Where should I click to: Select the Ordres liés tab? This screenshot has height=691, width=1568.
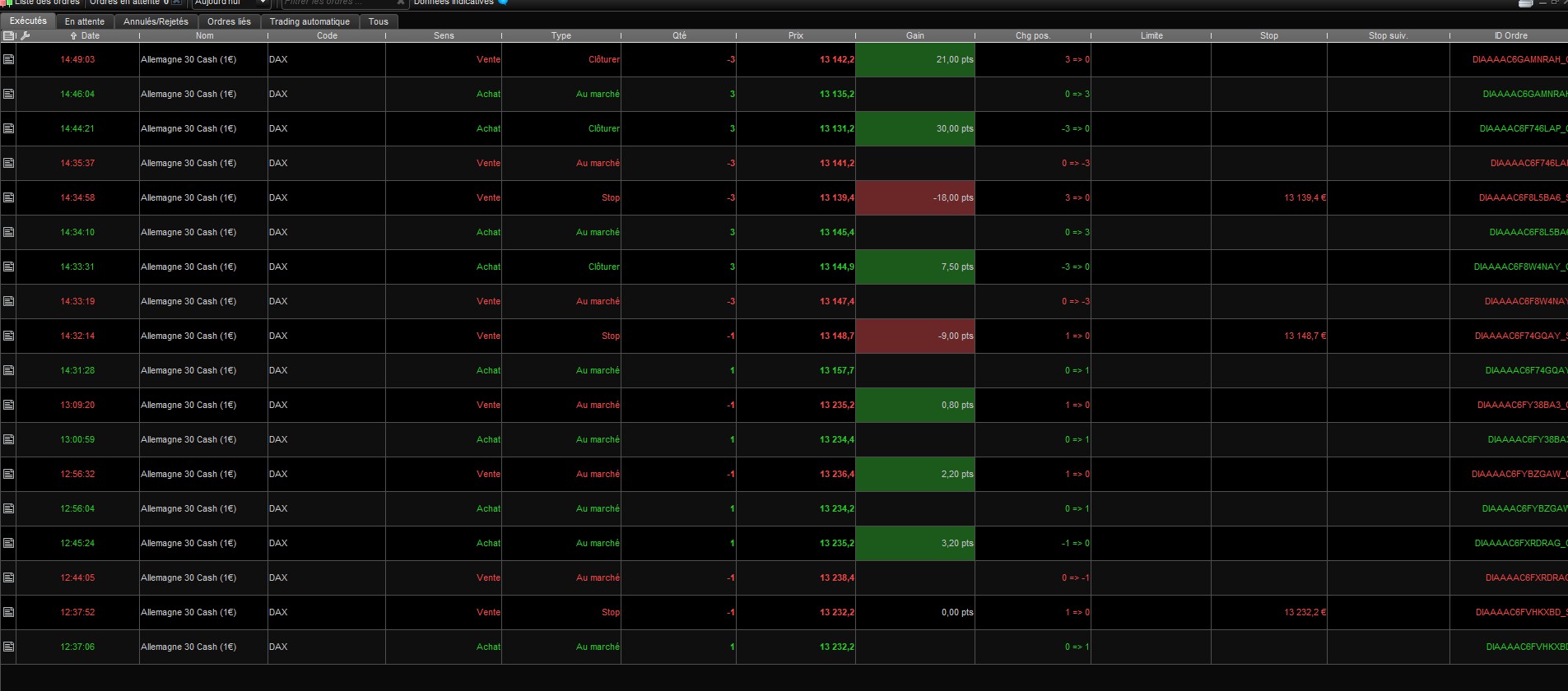pyautogui.click(x=229, y=21)
